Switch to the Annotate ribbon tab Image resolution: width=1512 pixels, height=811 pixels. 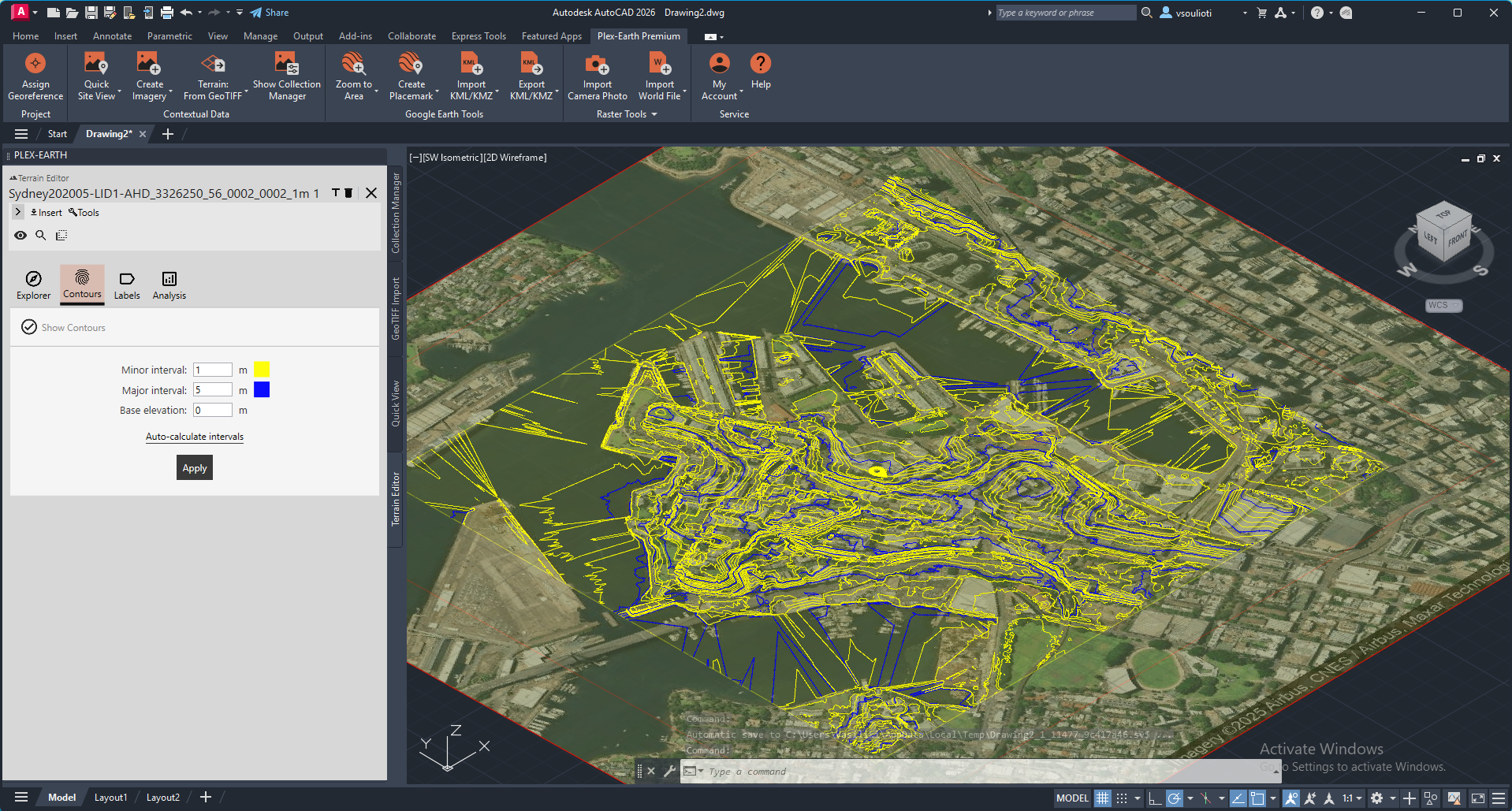112,36
